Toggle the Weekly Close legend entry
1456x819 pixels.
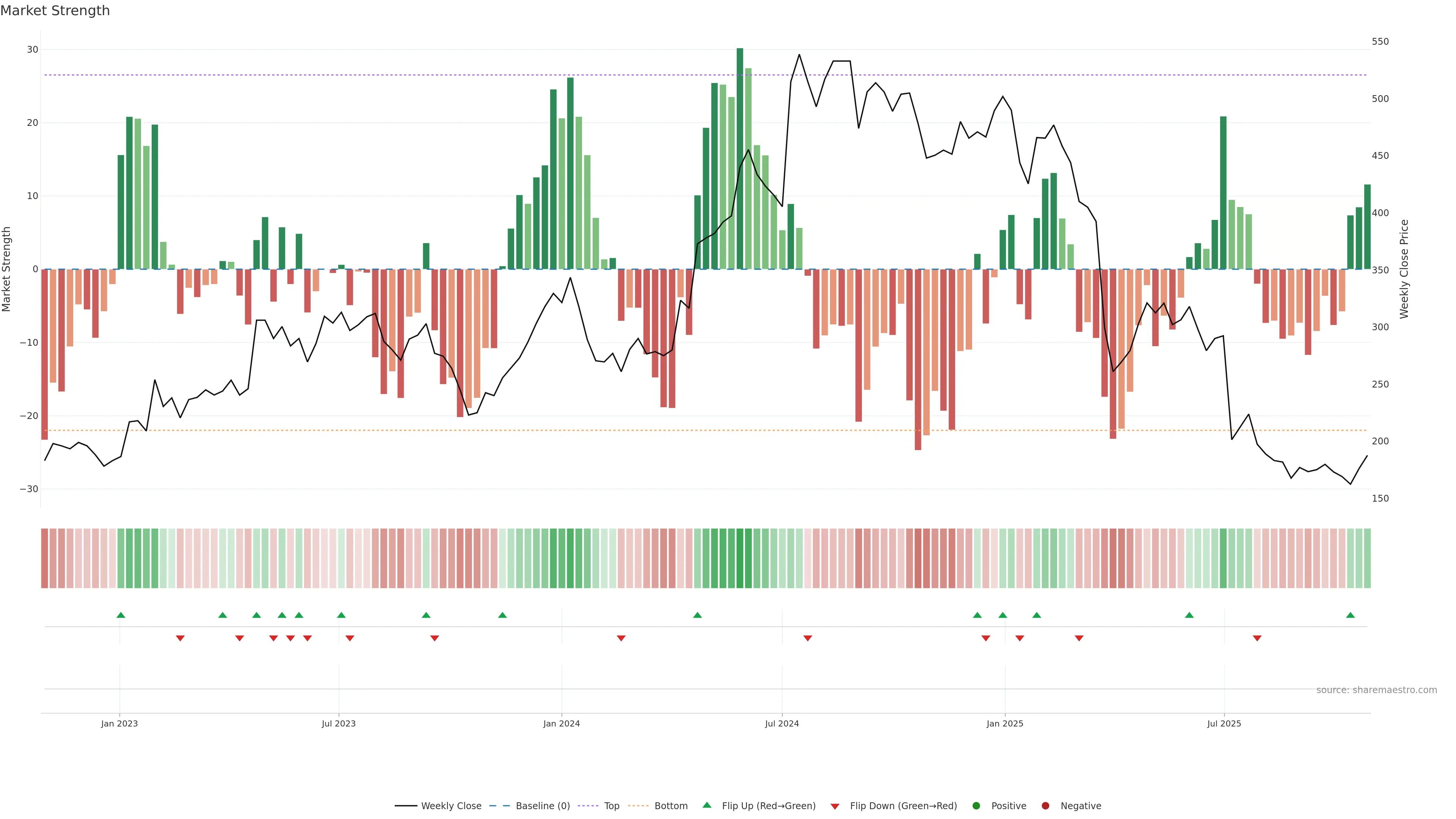tap(450, 805)
